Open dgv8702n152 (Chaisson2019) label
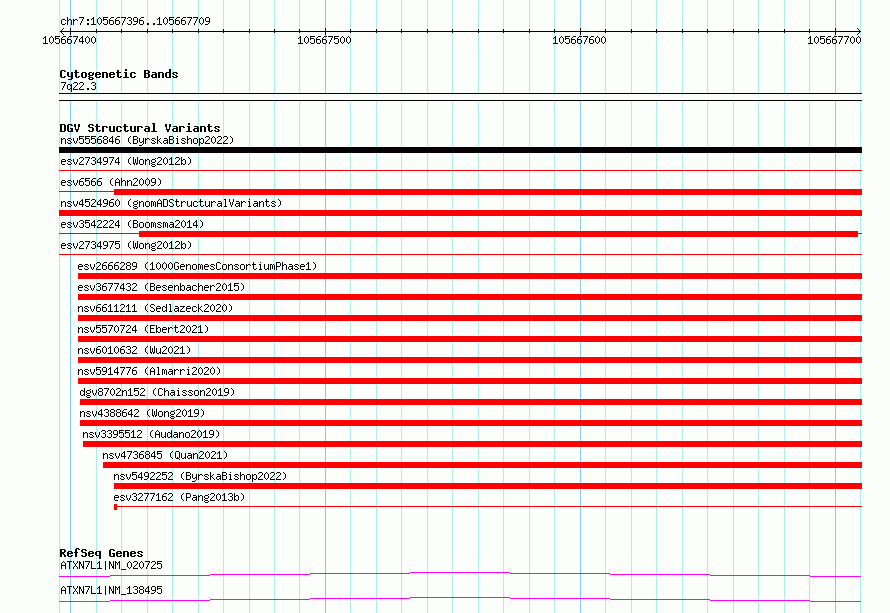The image size is (890, 613). tap(157, 392)
